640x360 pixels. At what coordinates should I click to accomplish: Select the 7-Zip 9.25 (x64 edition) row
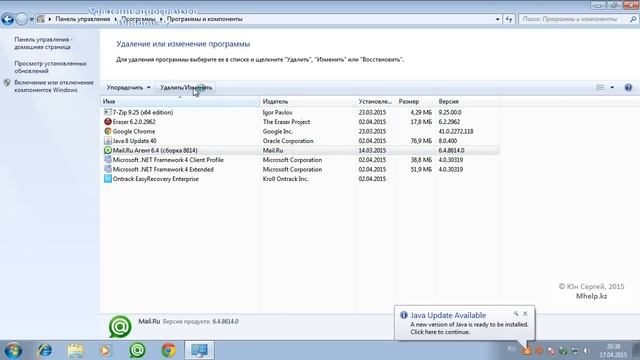[x=300, y=112]
